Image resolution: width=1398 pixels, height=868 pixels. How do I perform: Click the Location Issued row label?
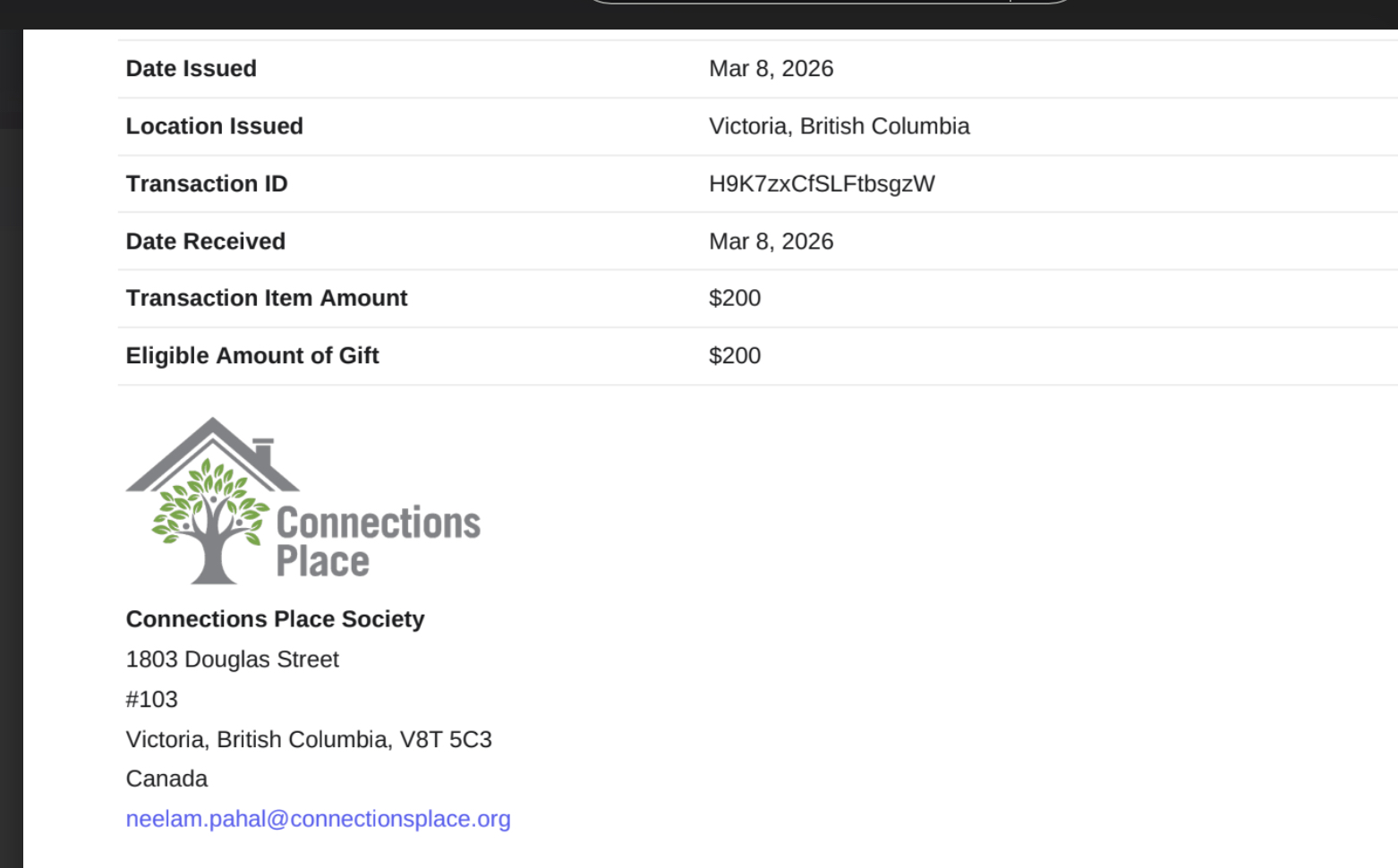point(214,126)
